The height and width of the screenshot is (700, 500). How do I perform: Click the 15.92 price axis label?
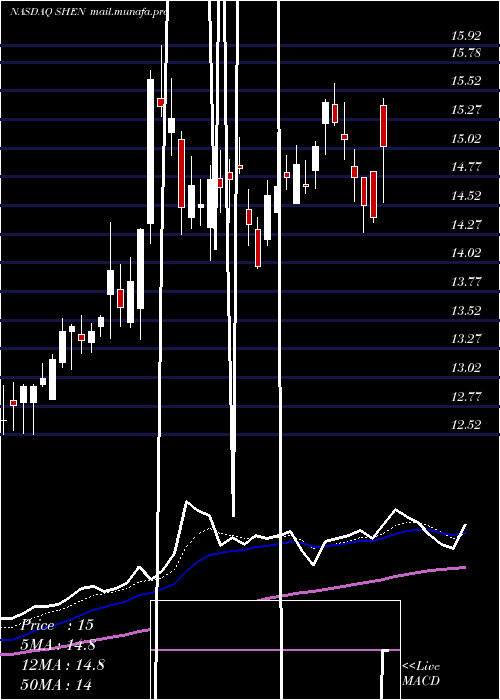466,36
